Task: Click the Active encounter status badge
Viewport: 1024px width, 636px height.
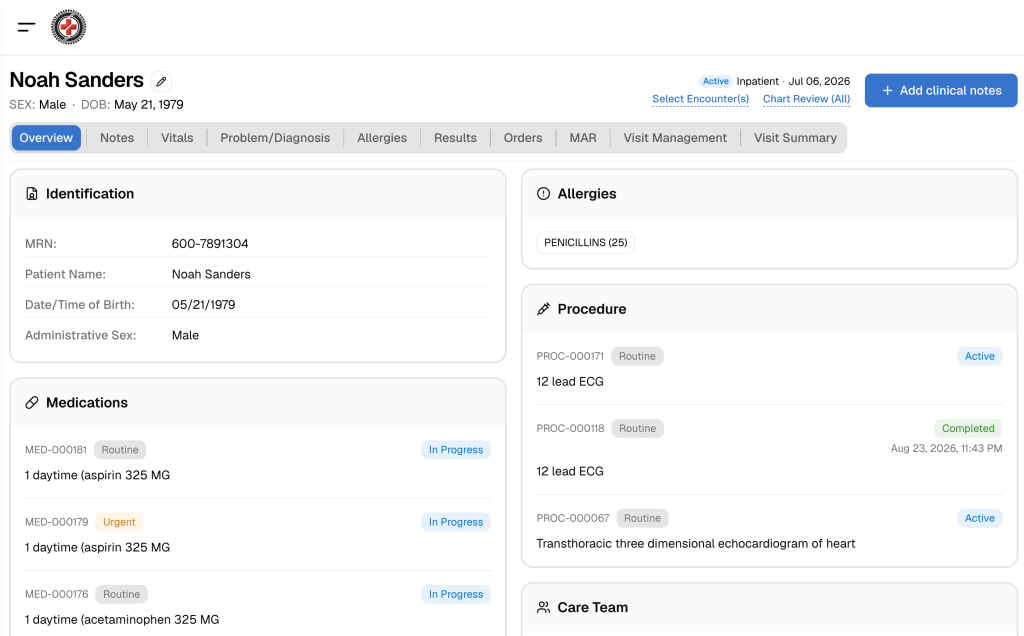Action: point(716,82)
